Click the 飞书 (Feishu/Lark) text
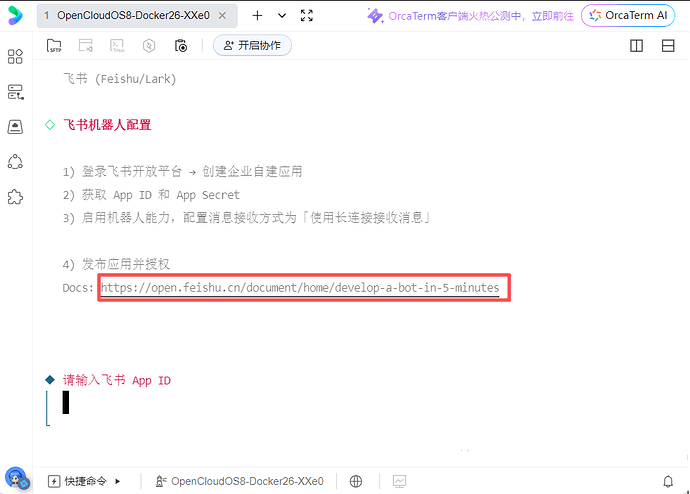Screen dimensions: 690x494 pos(120,79)
